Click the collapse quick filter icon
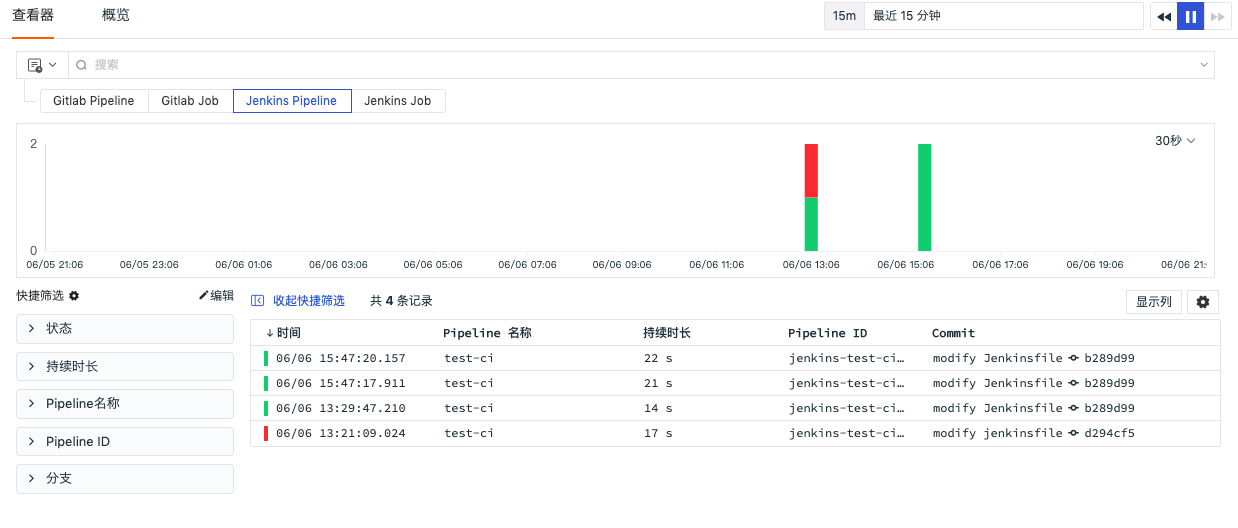1238x528 pixels. click(x=257, y=300)
